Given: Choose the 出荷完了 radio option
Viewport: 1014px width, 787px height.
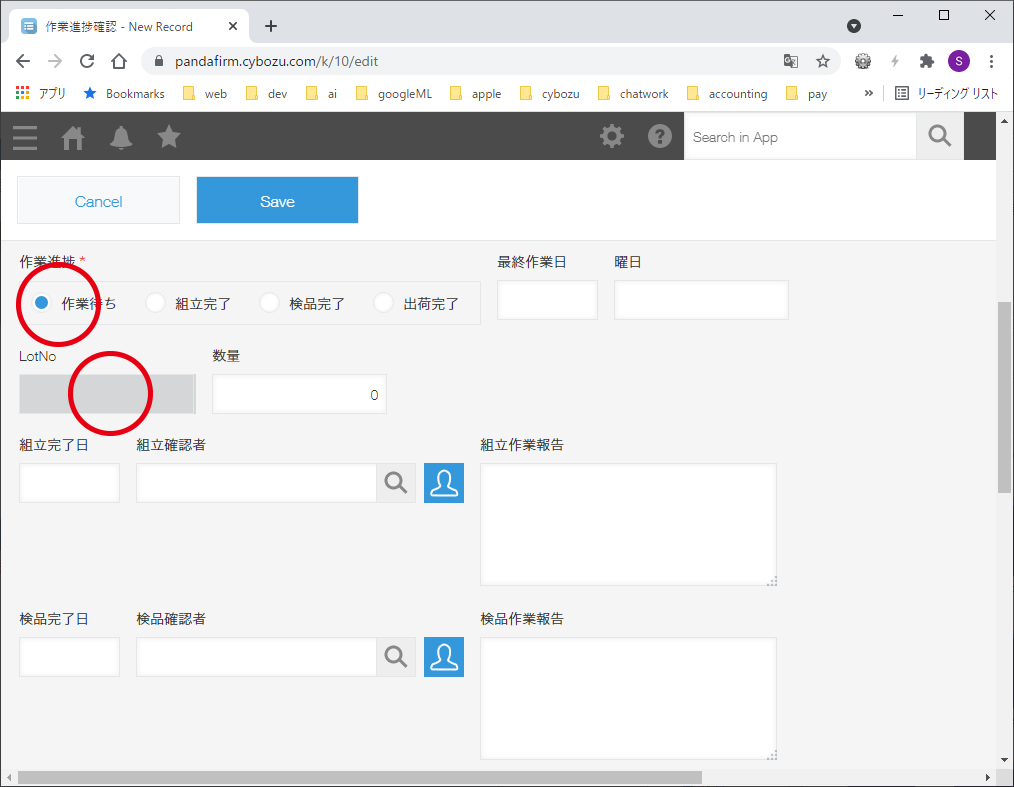Looking at the screenshot, I should click(x=384, y=303).
